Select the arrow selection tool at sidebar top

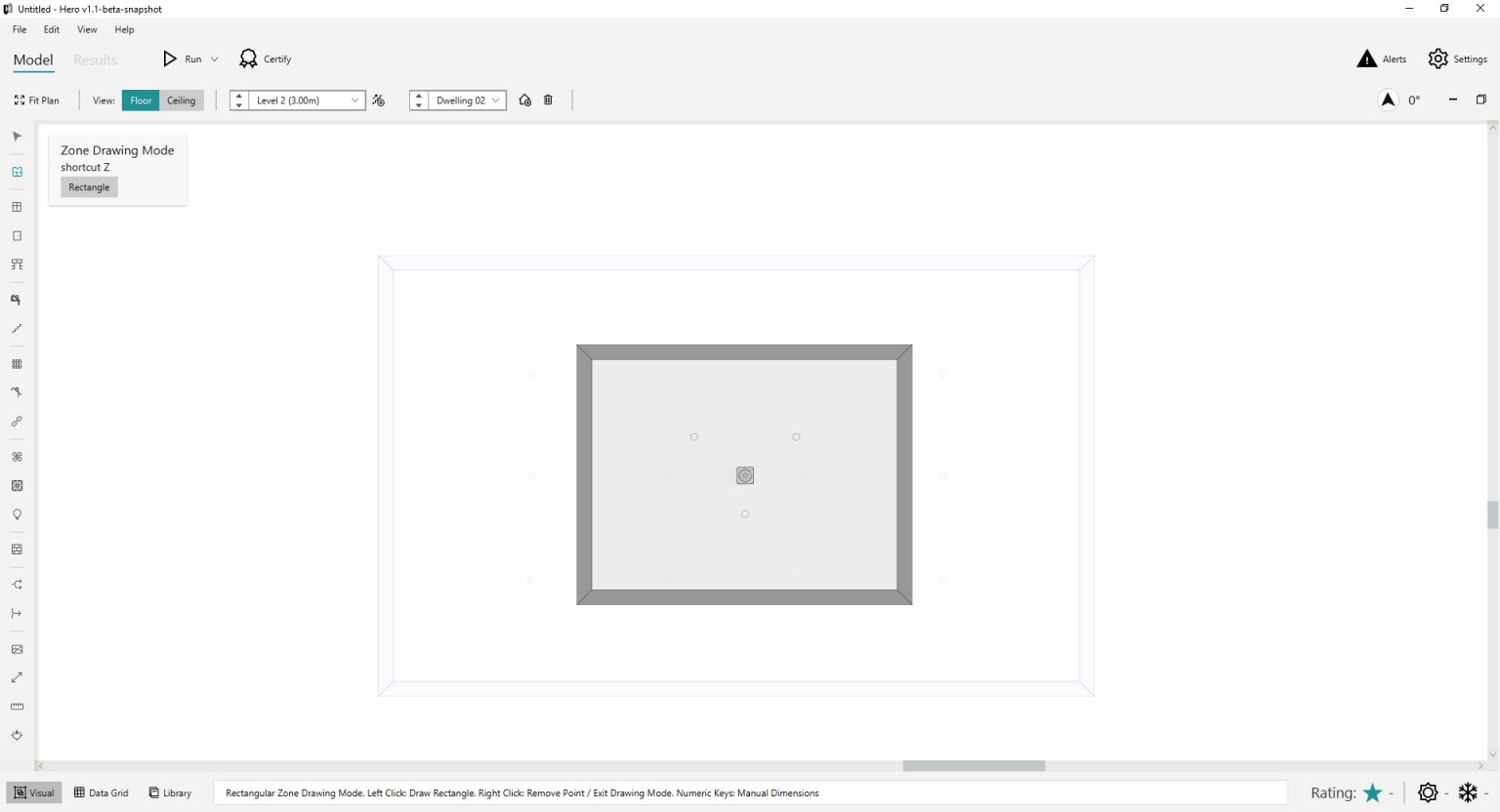17,137
